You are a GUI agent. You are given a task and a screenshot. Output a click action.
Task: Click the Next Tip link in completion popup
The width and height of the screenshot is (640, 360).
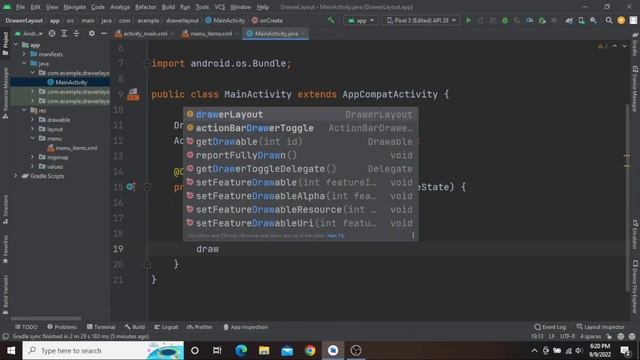(x=336, y=236)
